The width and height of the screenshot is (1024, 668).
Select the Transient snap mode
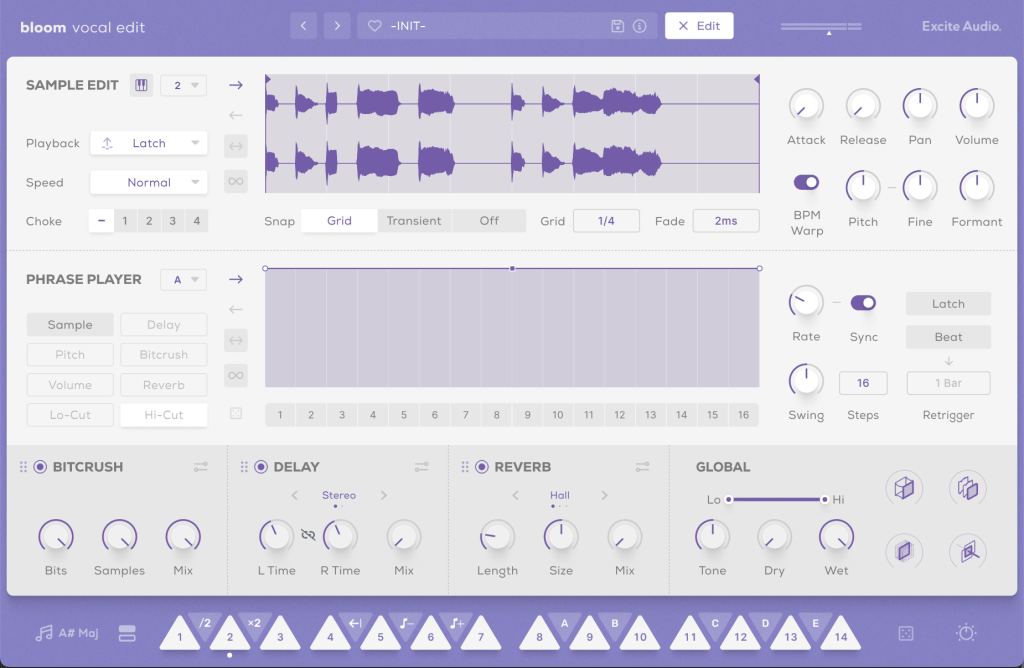pyautogui.click(x=414, y=221)
